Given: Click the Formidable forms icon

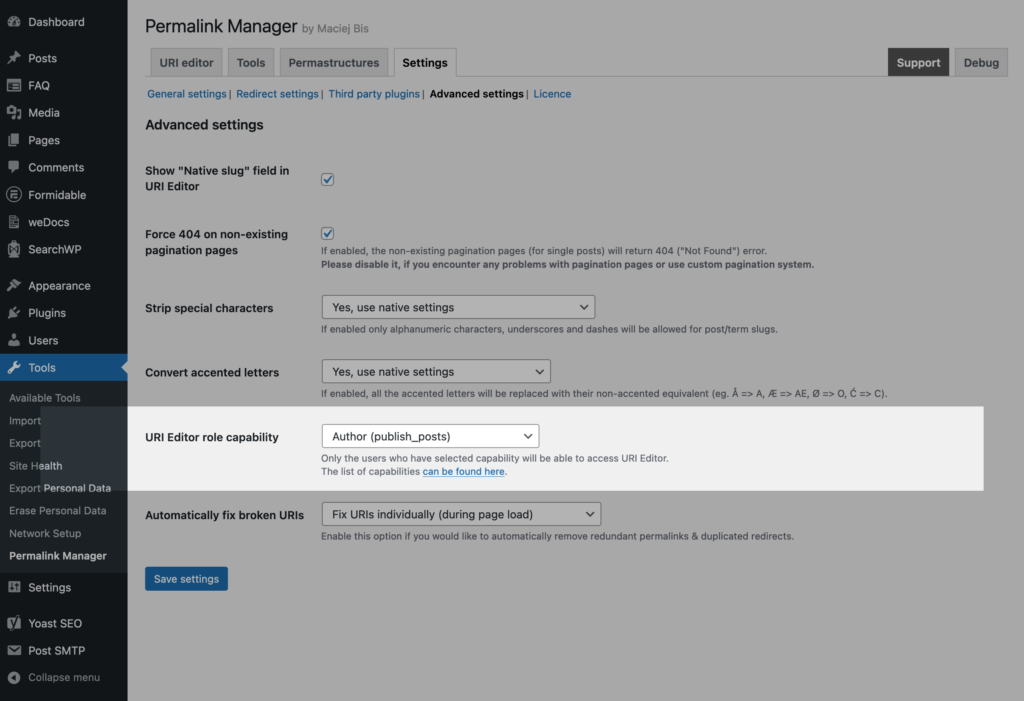Looking at the screenshot, I should pos(14,195).
